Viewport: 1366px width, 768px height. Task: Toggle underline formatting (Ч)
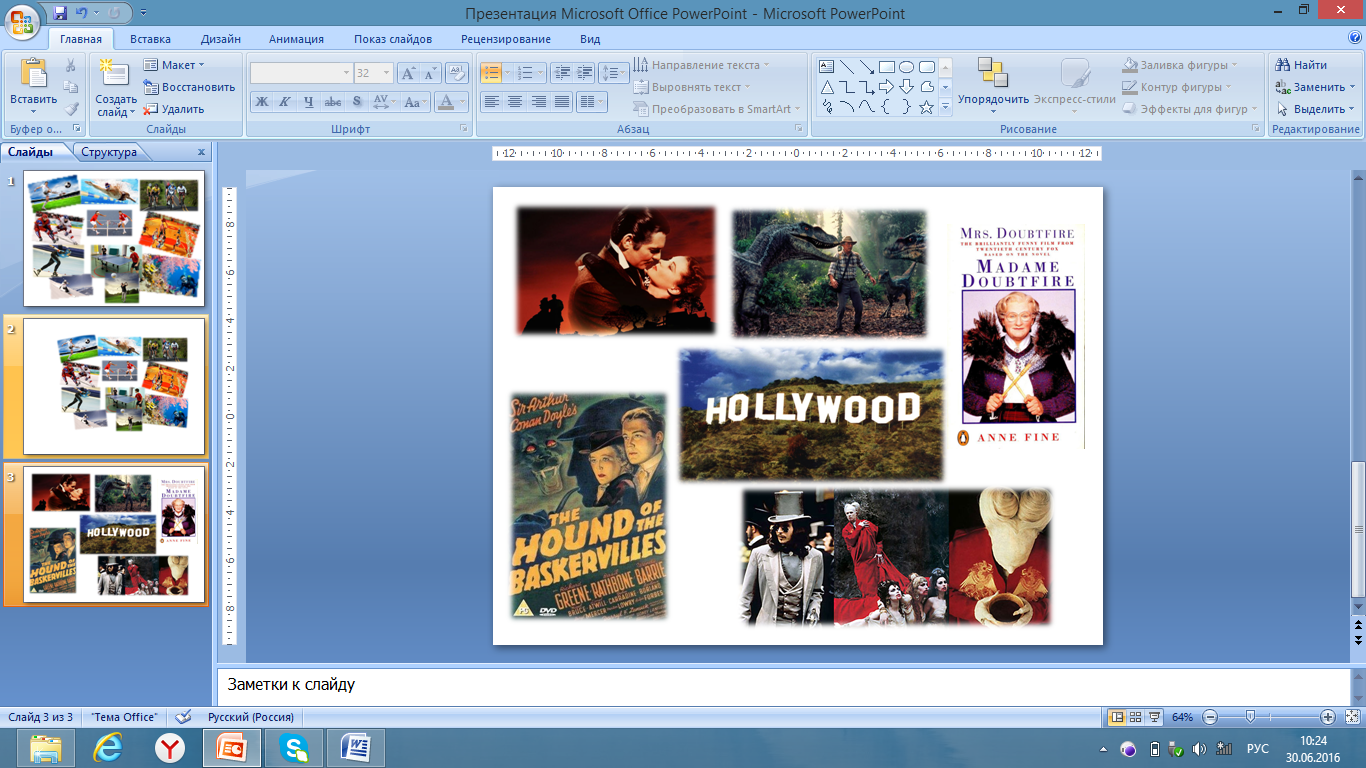(308, 102)
